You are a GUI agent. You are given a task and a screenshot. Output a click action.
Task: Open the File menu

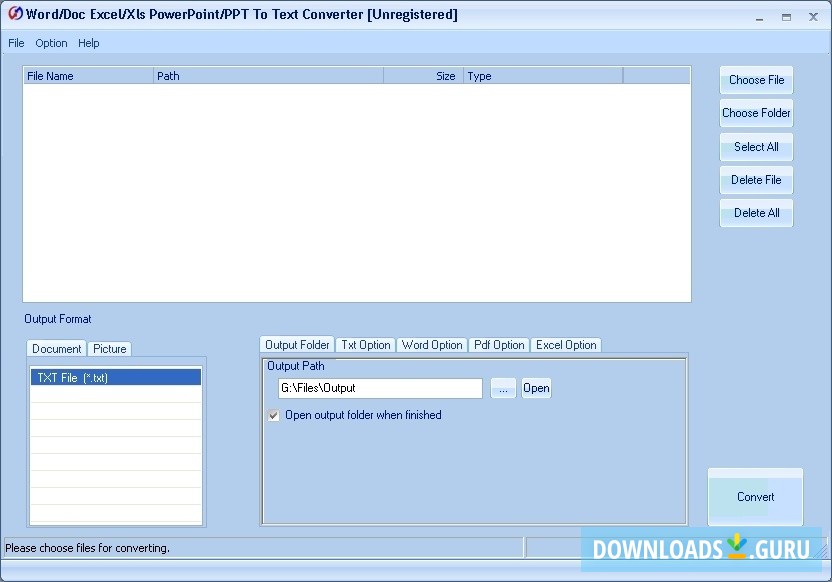tap(16, 43)
